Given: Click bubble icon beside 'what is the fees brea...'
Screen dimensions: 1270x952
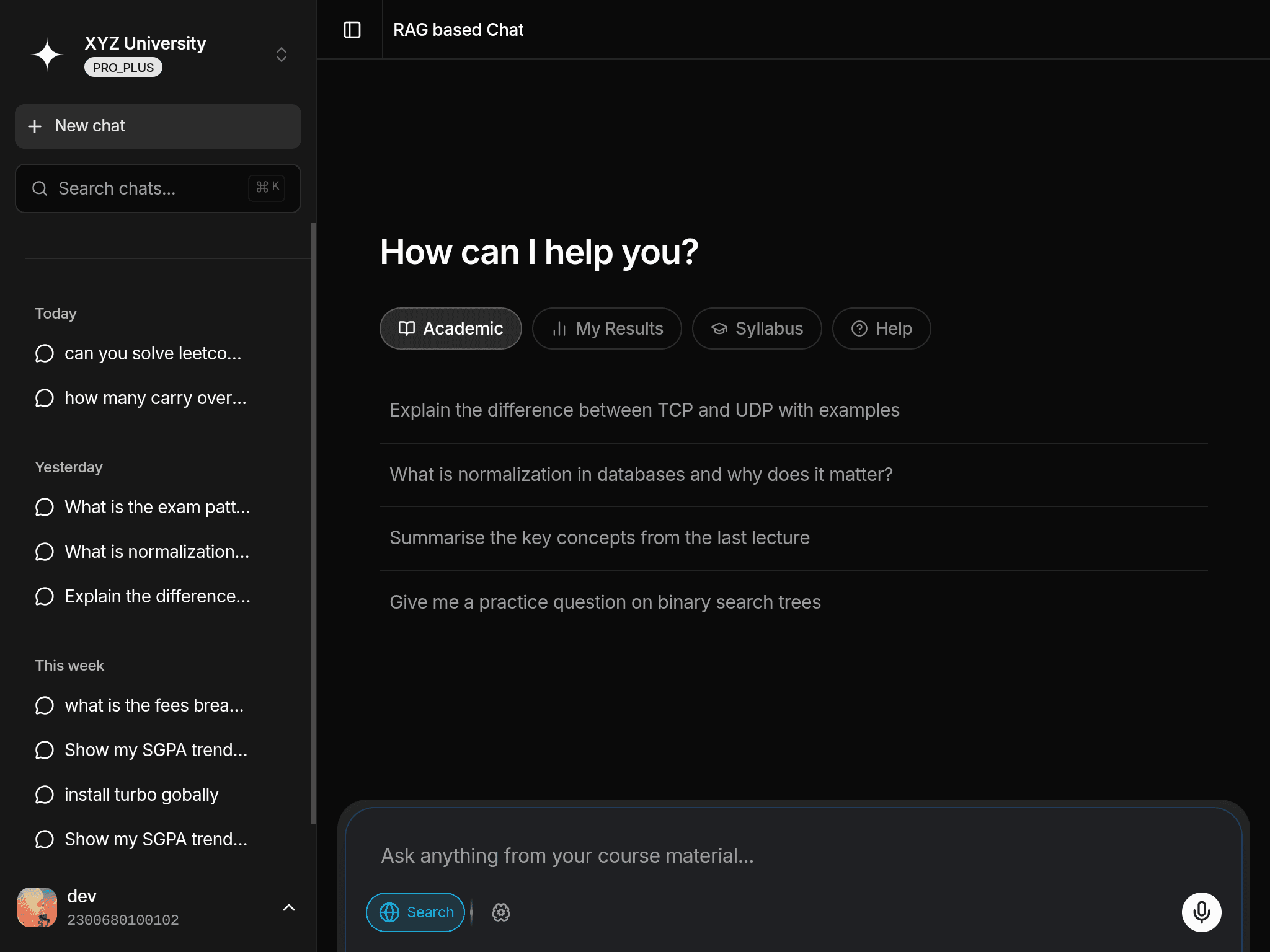Looking at the screenshot, I should (x=45, y=705).
